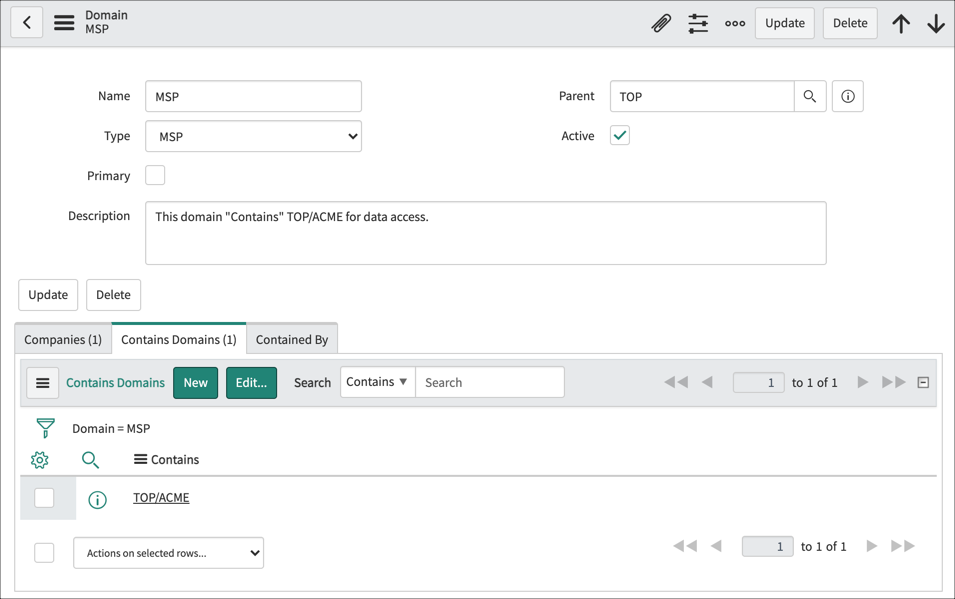Click the personalize form sliders icon
This screenshot has width=955, height=599.
[x=698, y=22]
